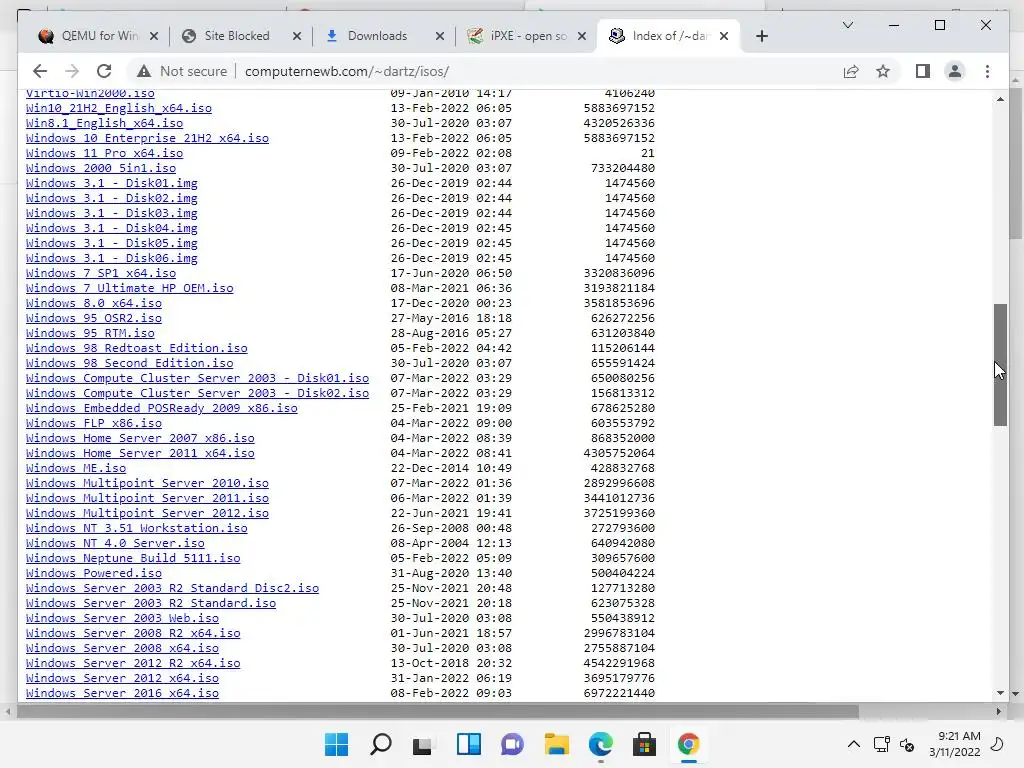Download Windows_95_OSR2.iso

point(94,318)
